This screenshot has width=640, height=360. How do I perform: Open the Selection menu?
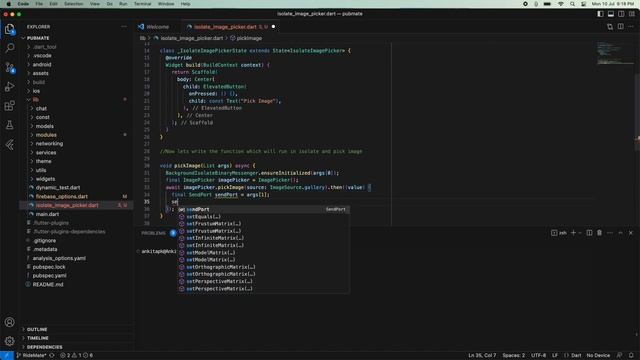tap(73, 4)
